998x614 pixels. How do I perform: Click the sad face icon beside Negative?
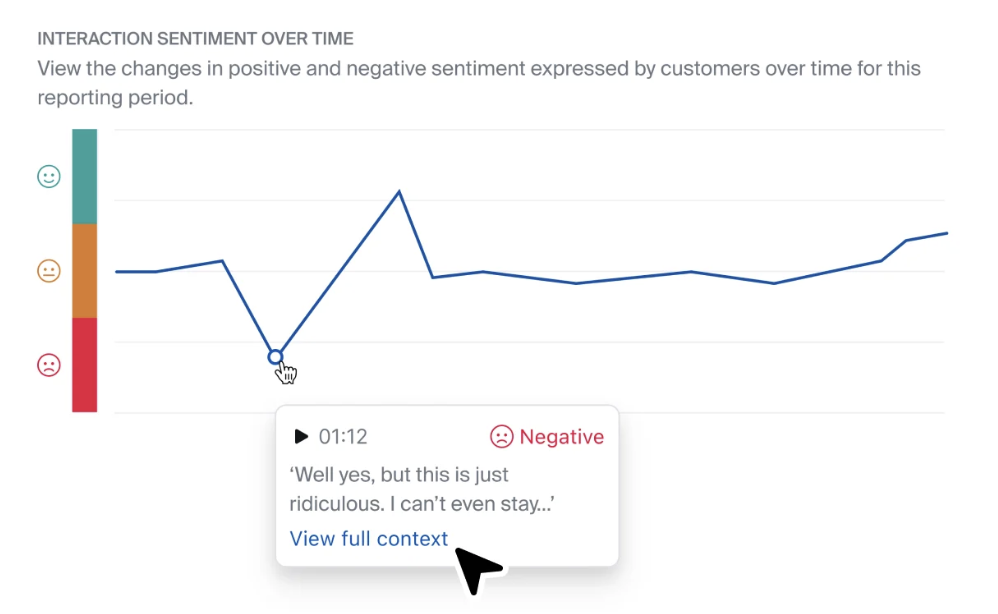coord(501,437)
